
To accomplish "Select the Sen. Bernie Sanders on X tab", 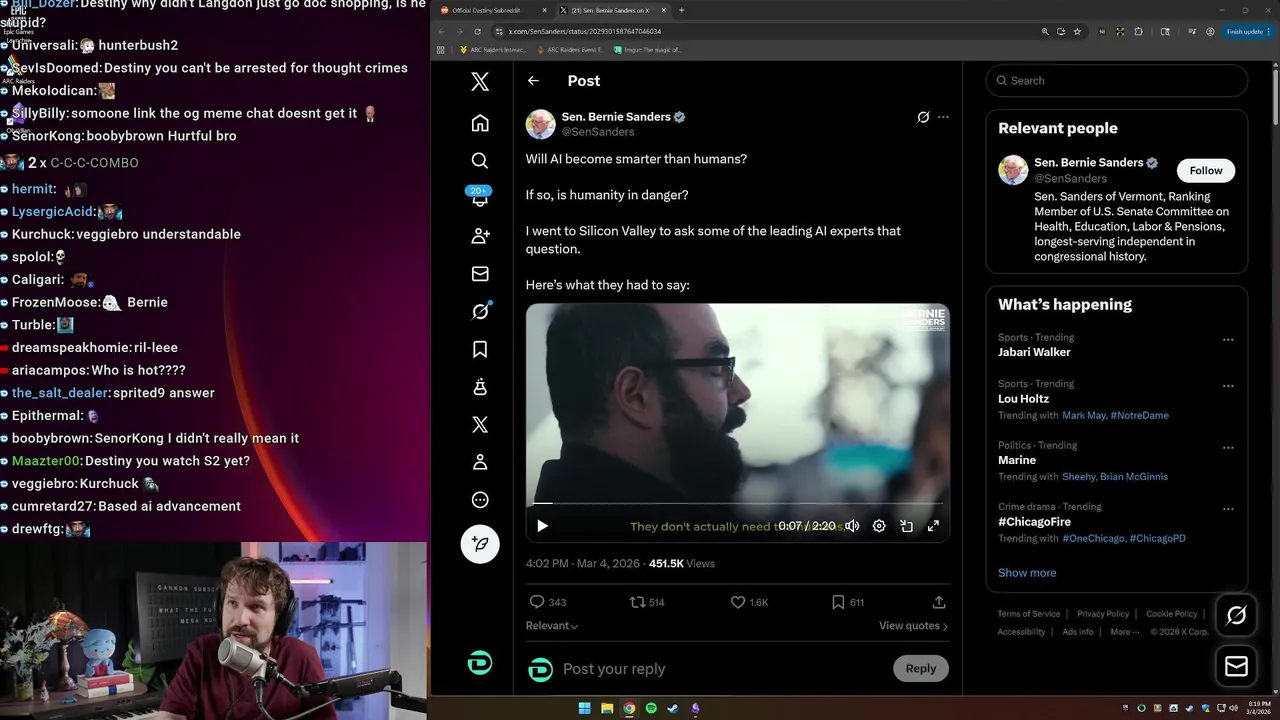I will (612, 10).
